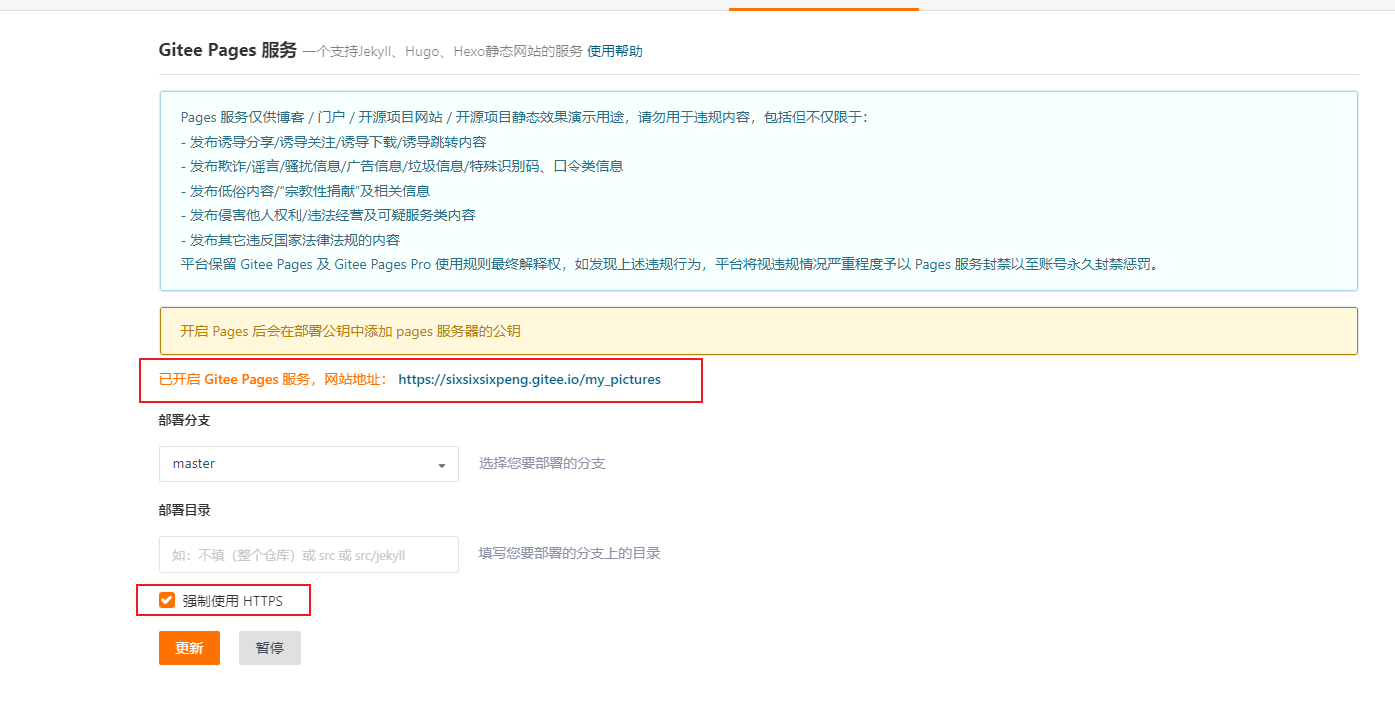
Task: Click the gray 暂停 button
Action: pyautogui.click(x=270, y=648)
